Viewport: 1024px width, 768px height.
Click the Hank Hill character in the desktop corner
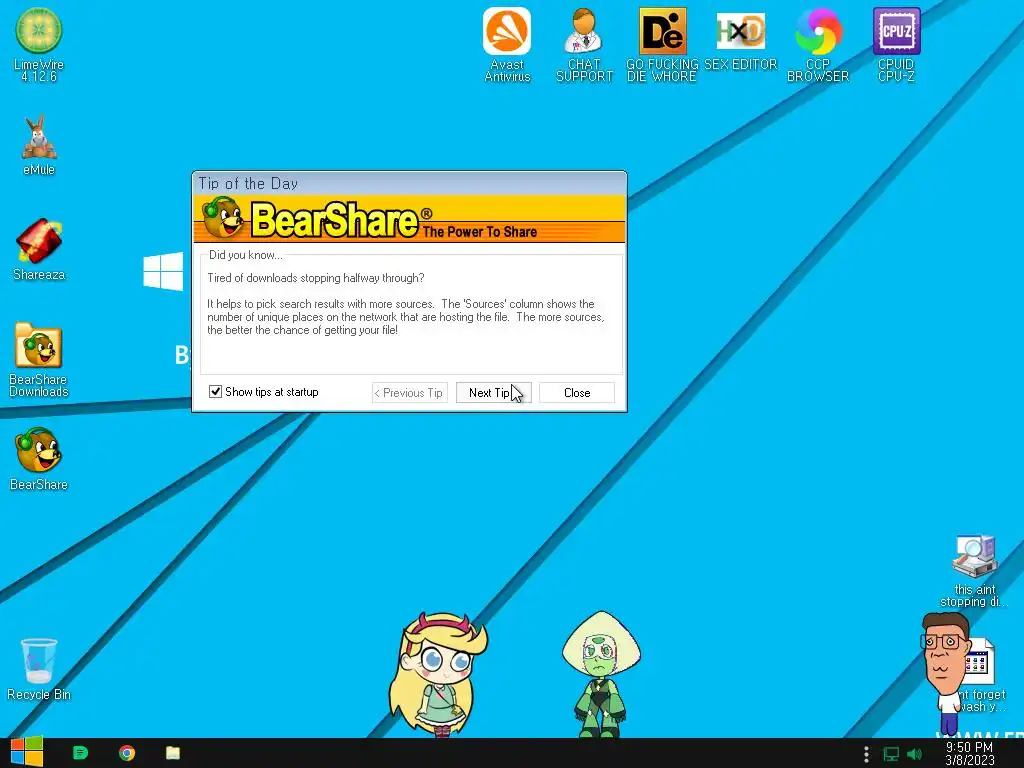pos(946,673)
